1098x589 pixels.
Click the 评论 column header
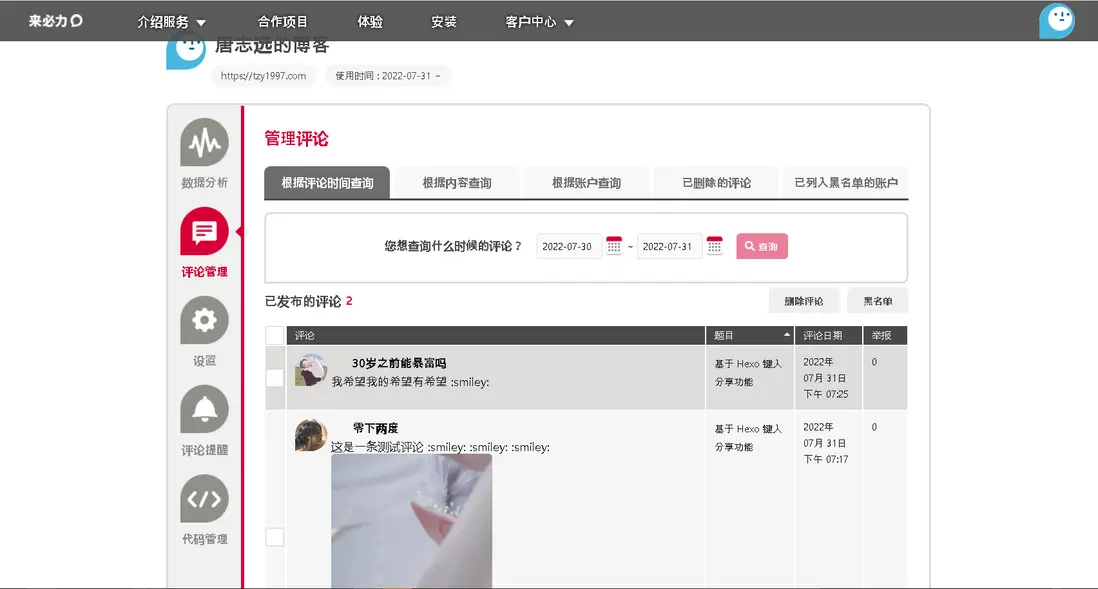click(496, 335)
